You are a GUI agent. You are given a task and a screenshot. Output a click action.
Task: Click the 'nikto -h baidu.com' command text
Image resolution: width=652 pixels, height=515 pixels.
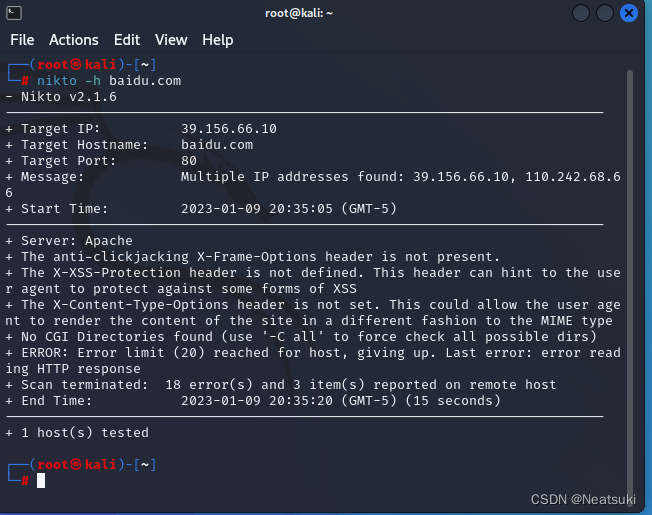click(x=109, y=81)
